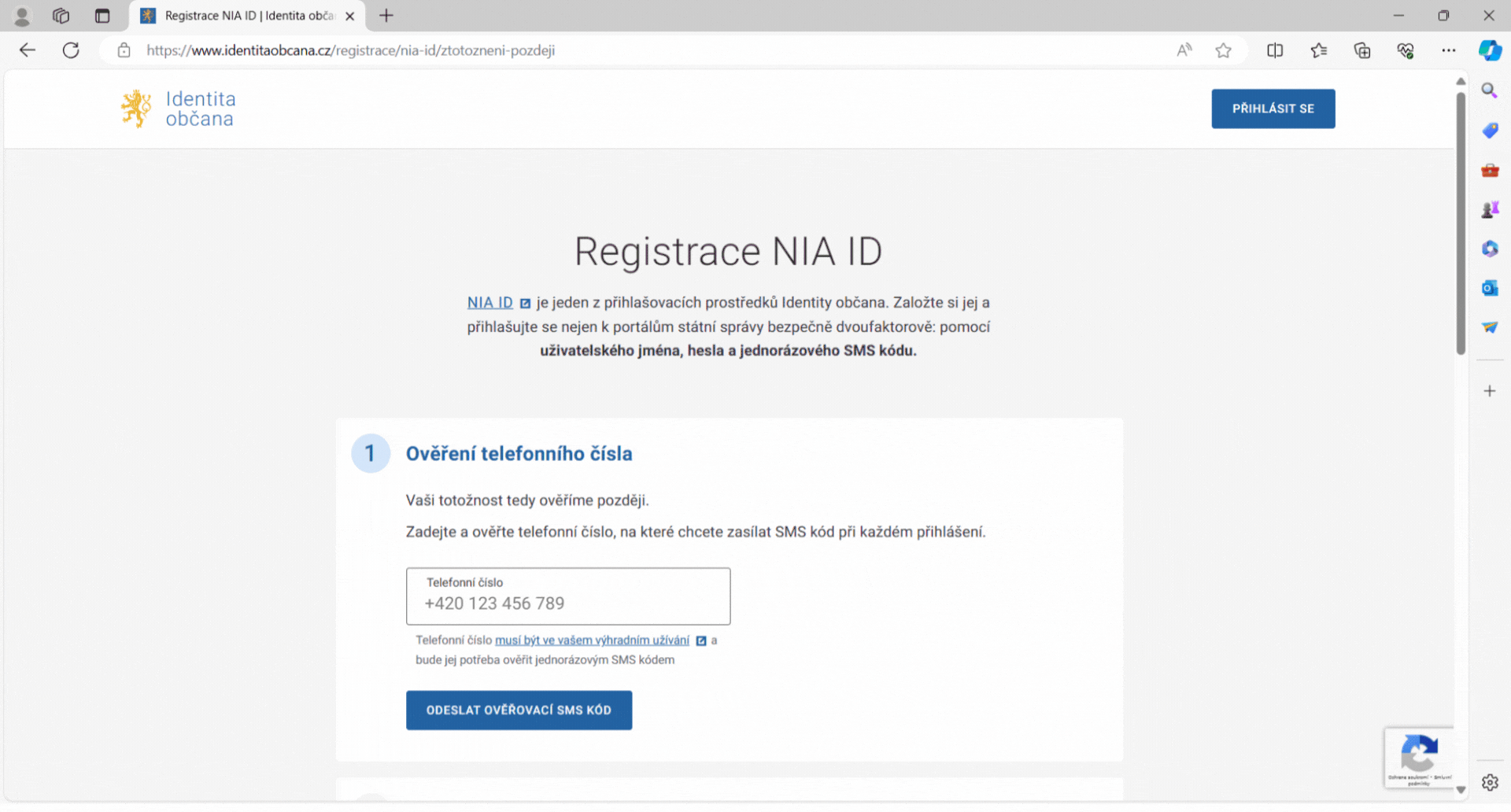This screenshot has width=1511, height=812.
Task: Click scrollbar up arrow
Action: tap(1461, 81)
